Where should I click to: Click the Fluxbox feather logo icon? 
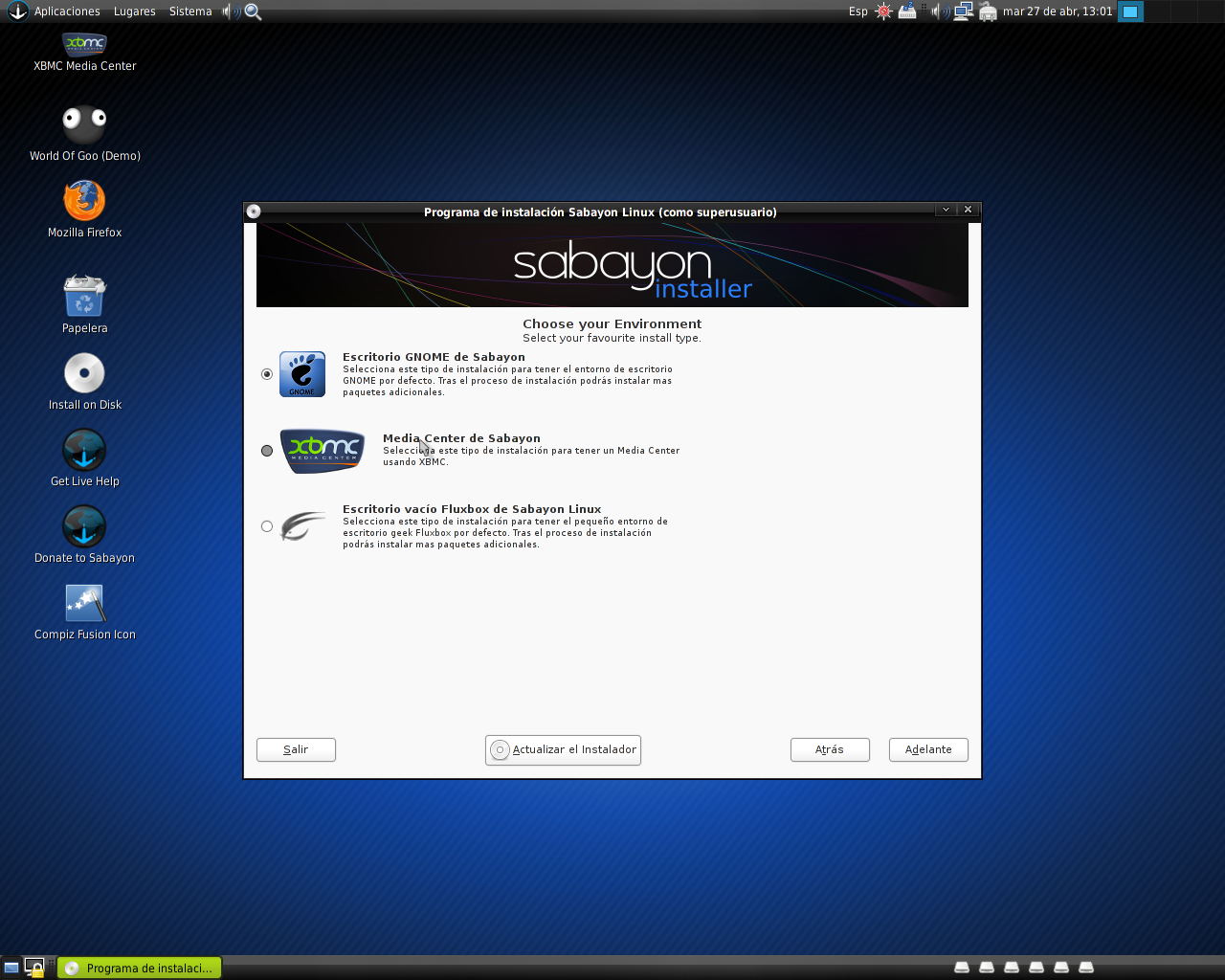[x=302, y=525]
